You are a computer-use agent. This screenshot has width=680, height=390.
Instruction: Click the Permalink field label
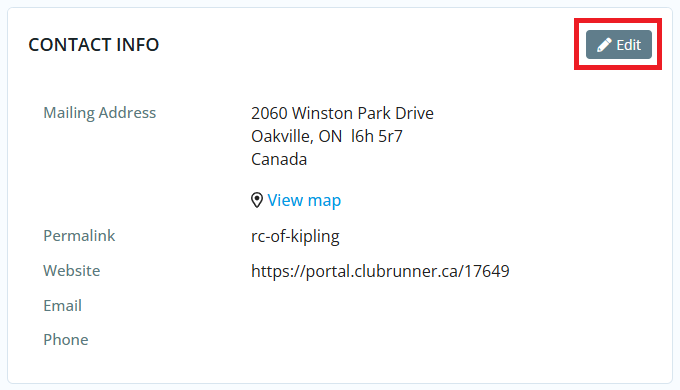click(x=79, y=236)
